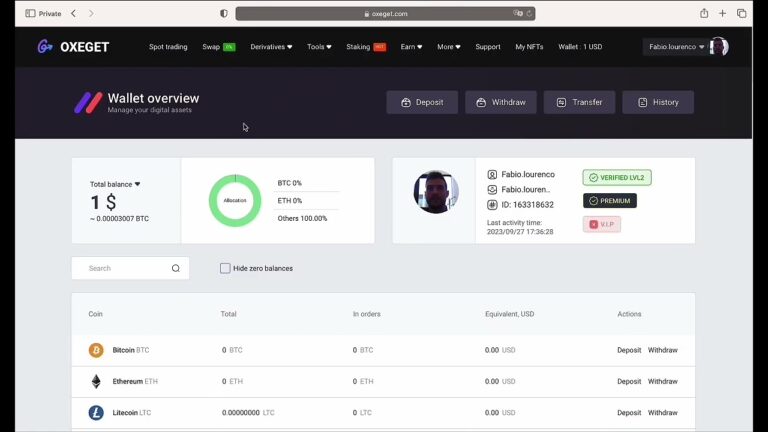Open a new tab with plus icon
Viewport: 768px width, 432px height.
(x=722, y=13)
